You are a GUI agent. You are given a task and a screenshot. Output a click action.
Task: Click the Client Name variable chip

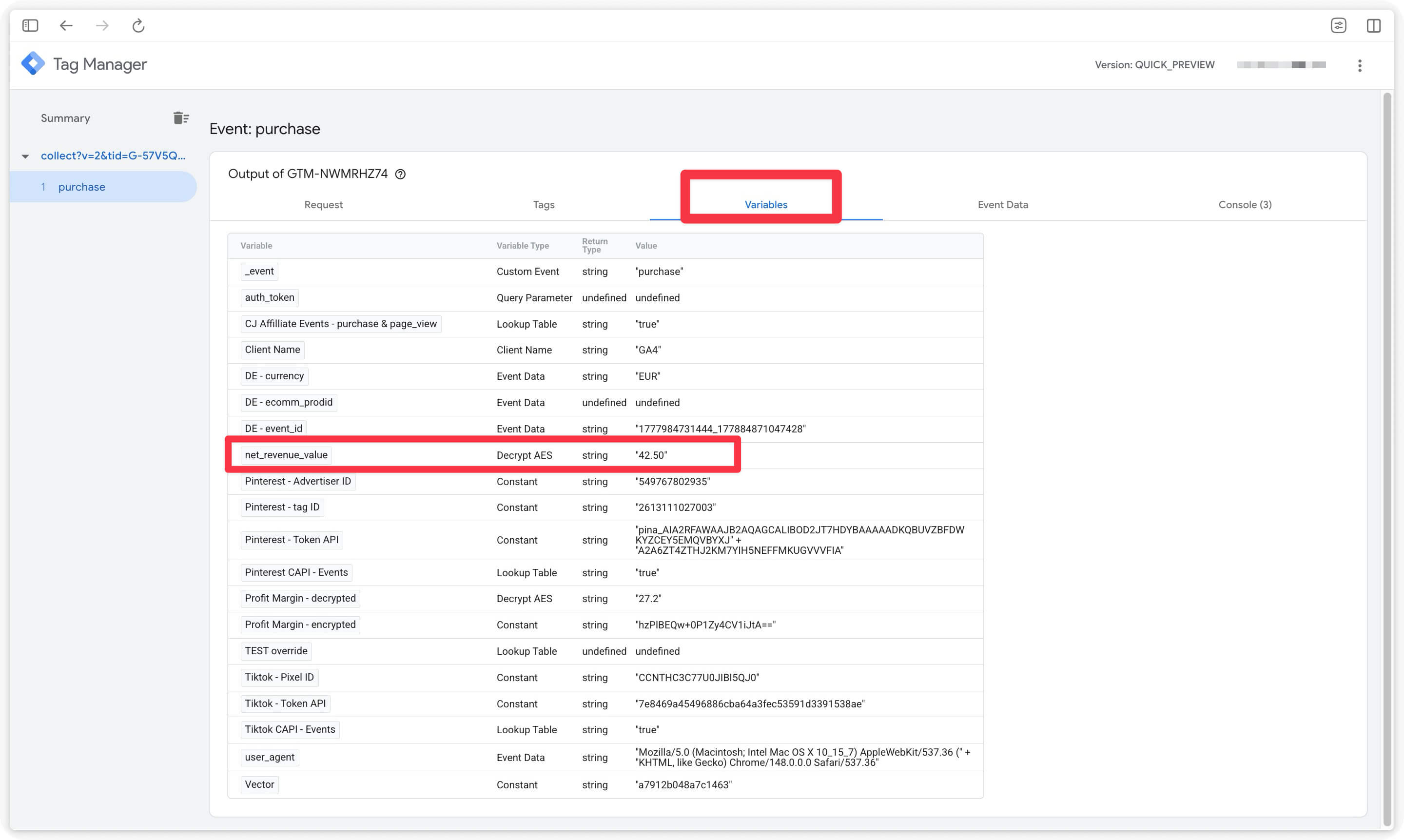272,350
